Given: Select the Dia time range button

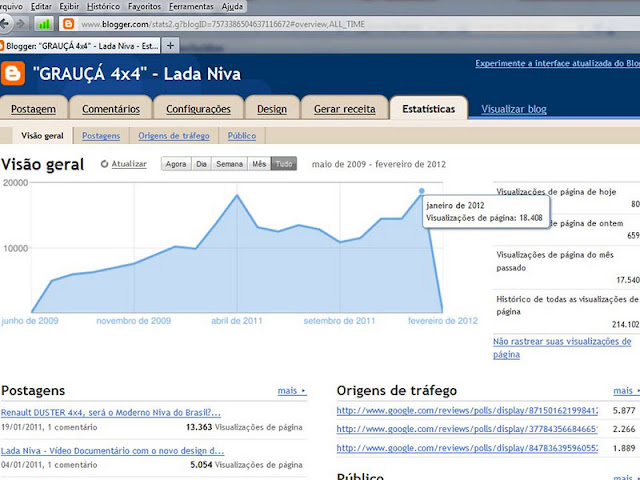Looking at the screenshot, I should [201, 164].
